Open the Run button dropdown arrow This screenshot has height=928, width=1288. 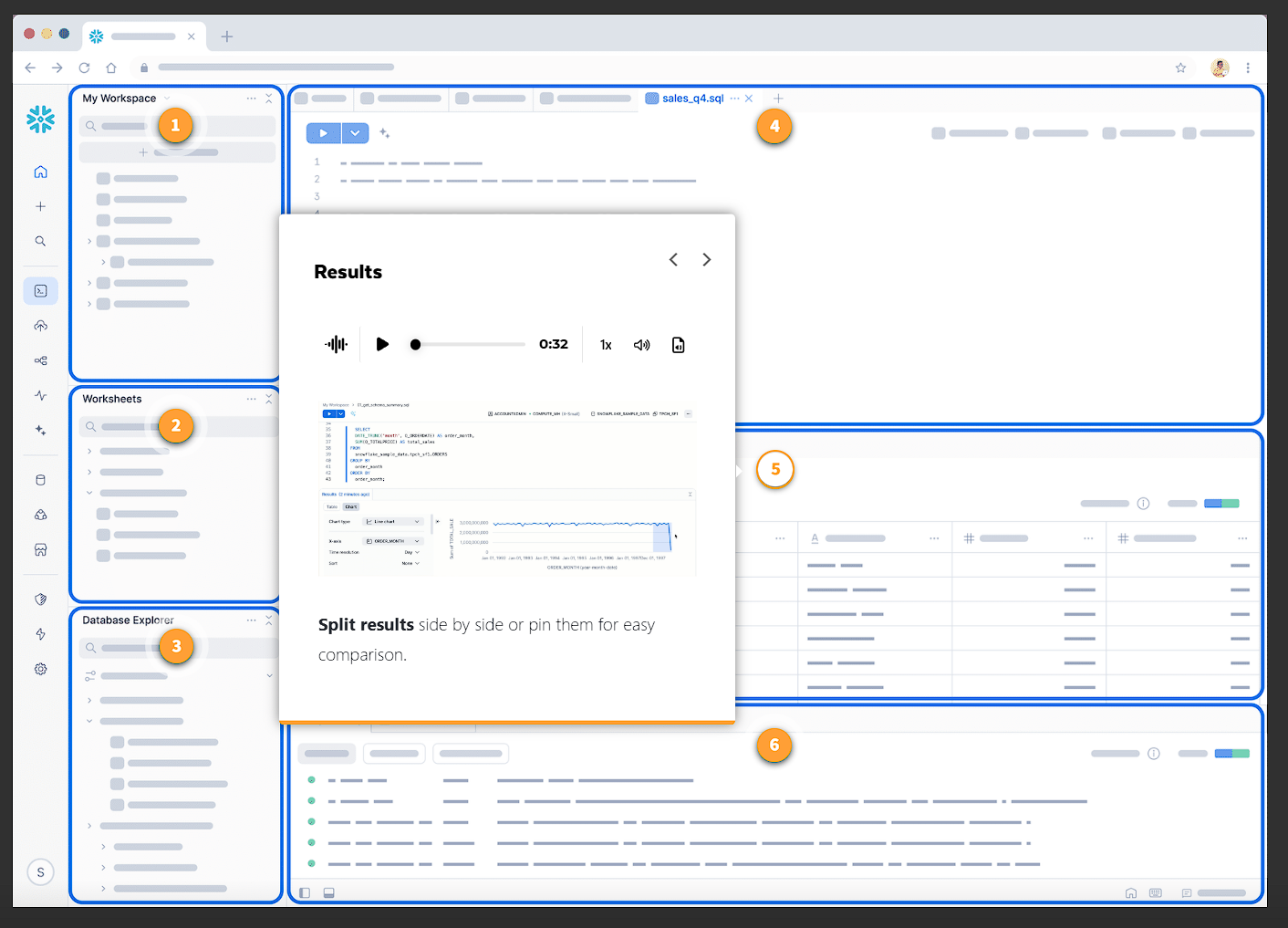(355, 133)
